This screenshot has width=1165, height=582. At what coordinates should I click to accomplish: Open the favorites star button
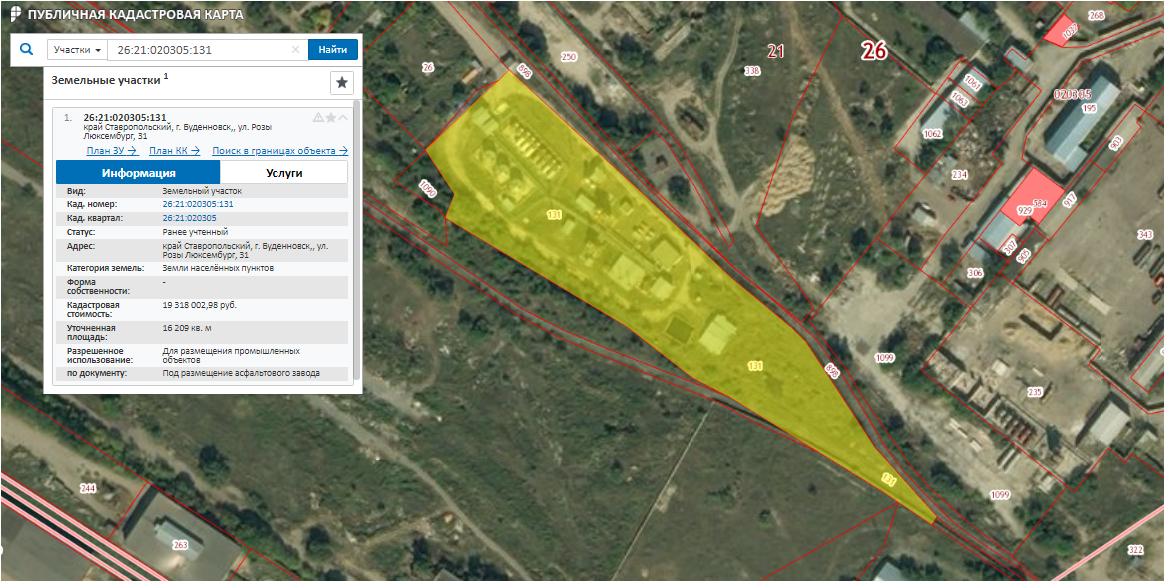(x=341, y=83)
